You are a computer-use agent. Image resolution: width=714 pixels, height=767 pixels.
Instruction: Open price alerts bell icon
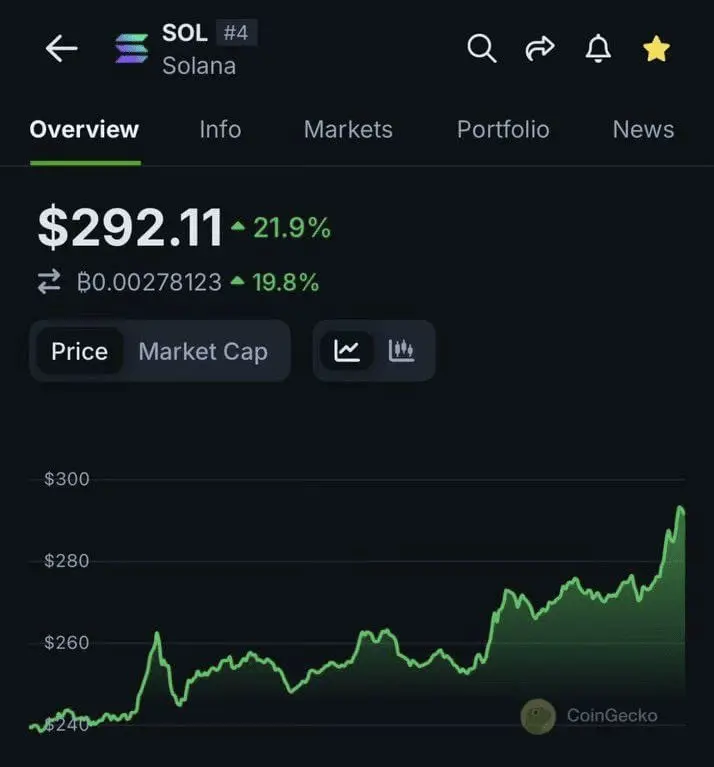pyautogui.click(x=598, y=48)
